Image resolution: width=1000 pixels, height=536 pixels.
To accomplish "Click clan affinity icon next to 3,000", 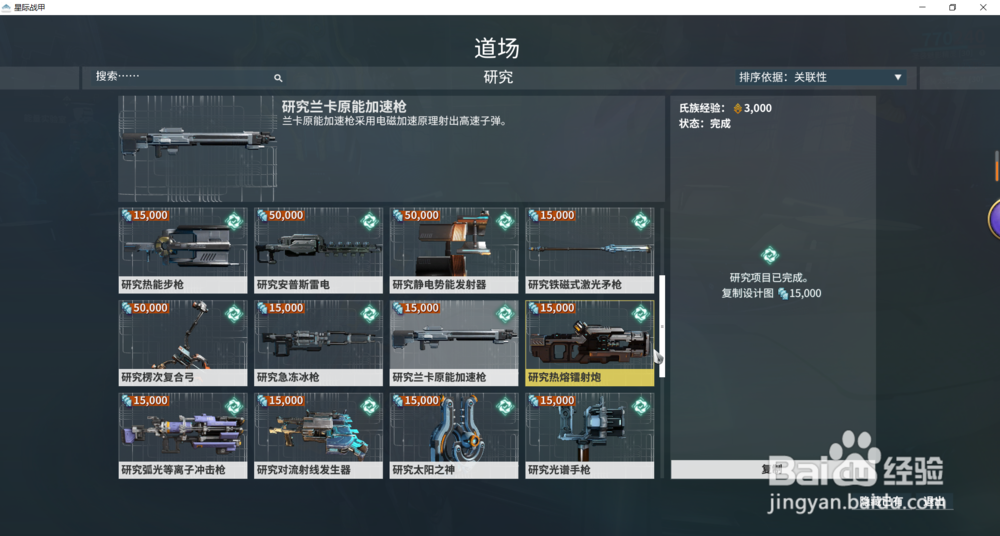I will coord(738,108).
